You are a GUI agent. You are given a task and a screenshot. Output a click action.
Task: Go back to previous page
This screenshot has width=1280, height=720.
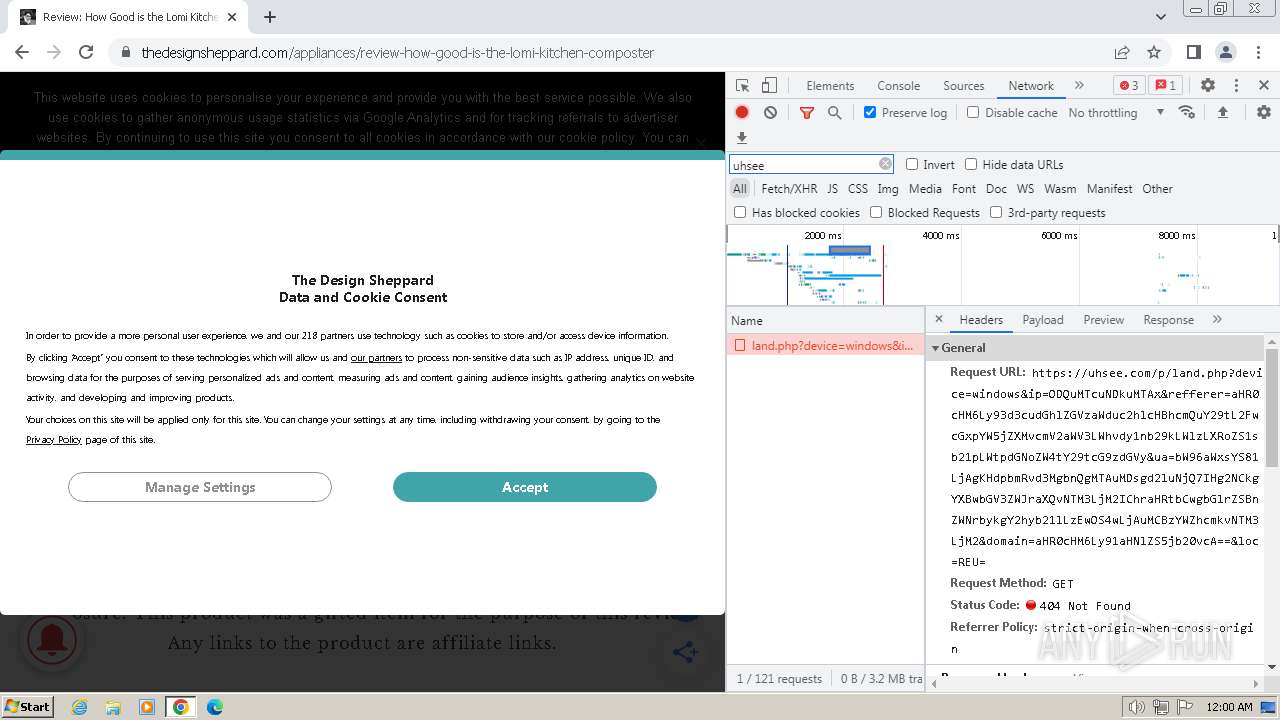tap(22, 52)
